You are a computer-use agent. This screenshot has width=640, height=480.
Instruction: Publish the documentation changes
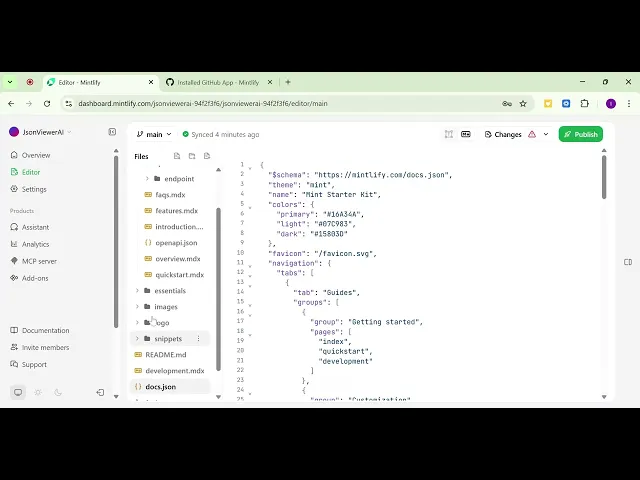click(580, 134)
